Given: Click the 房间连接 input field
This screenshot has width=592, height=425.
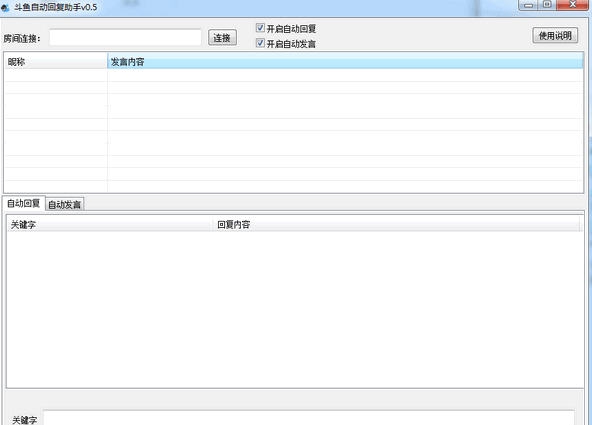Looking at the screenshot, I should point(125,37).
